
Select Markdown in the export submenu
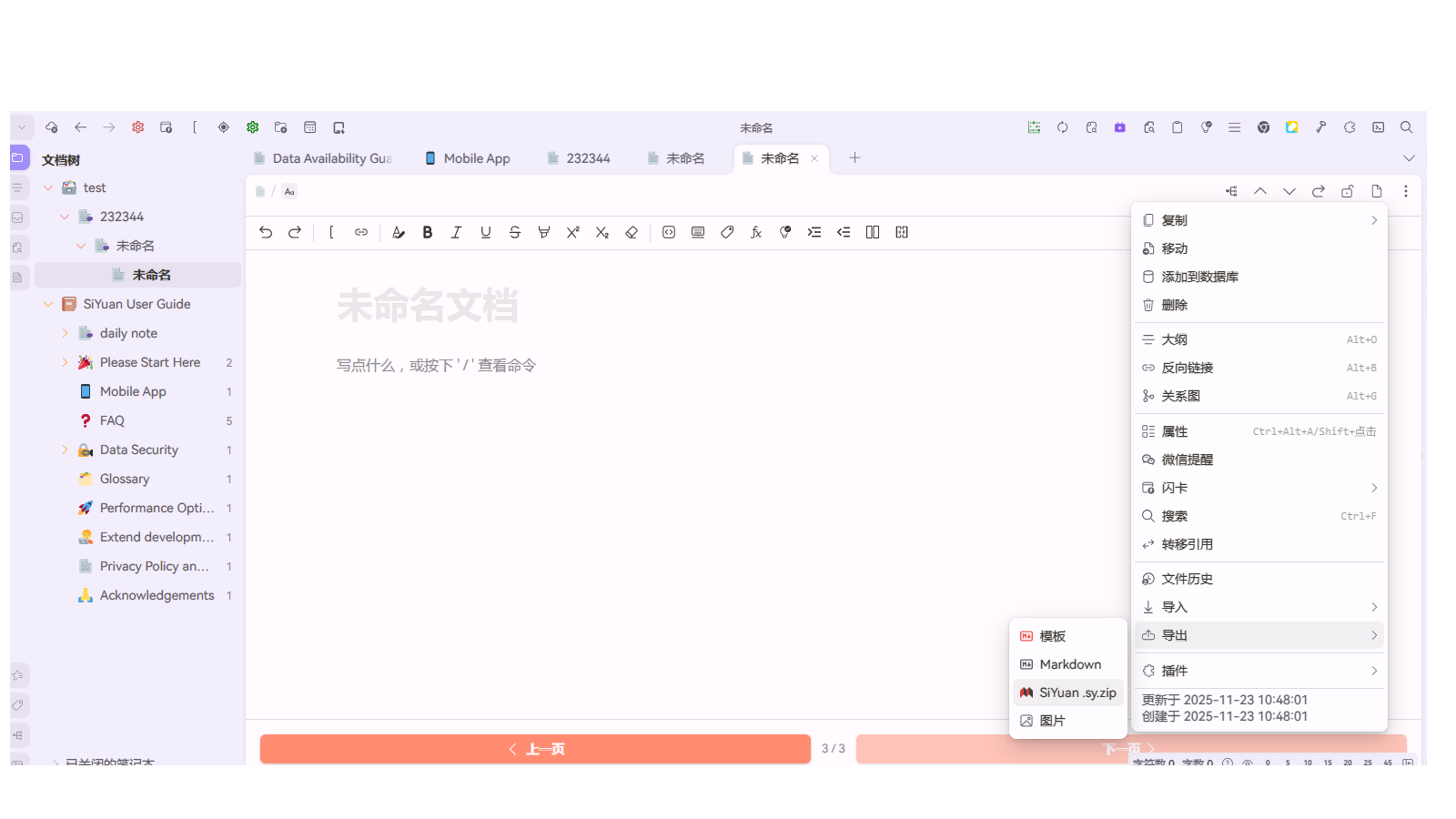pyautogui.click(x=1070, y=664)
